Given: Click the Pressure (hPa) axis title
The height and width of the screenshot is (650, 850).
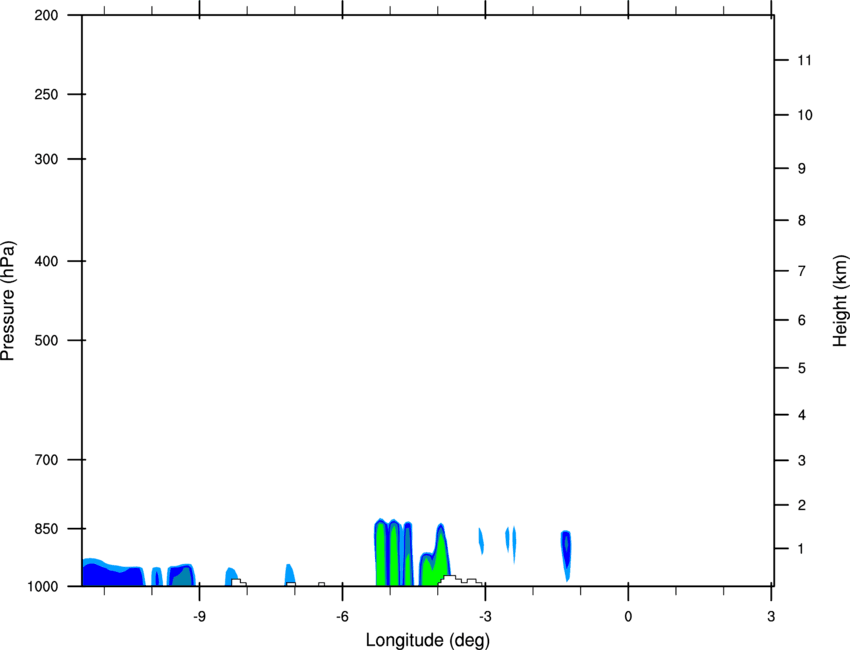Looking at the screenshot, I should pyautogui.click(x=8, y=301).
